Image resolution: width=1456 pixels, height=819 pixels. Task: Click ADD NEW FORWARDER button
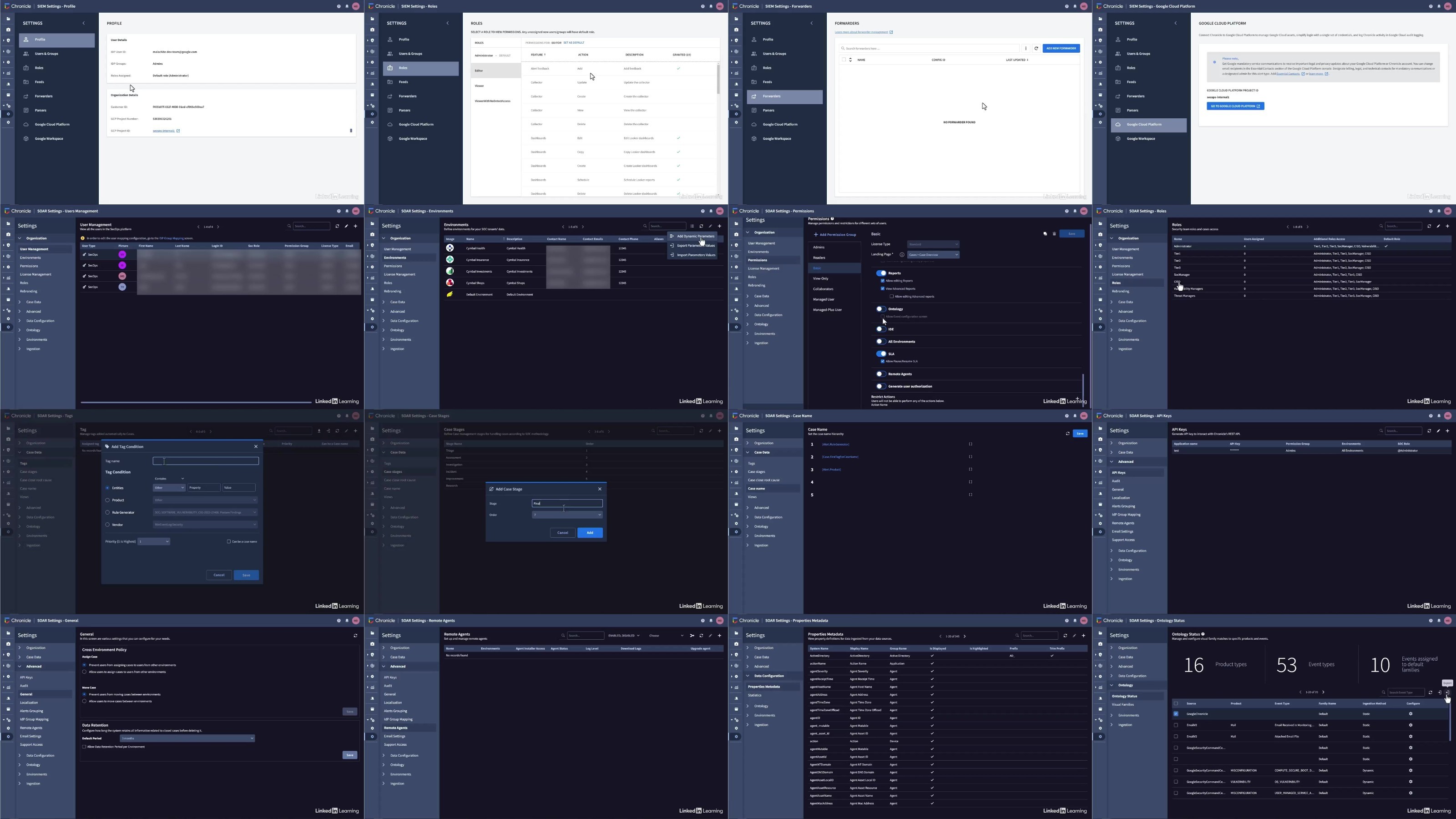[1061, 49]
